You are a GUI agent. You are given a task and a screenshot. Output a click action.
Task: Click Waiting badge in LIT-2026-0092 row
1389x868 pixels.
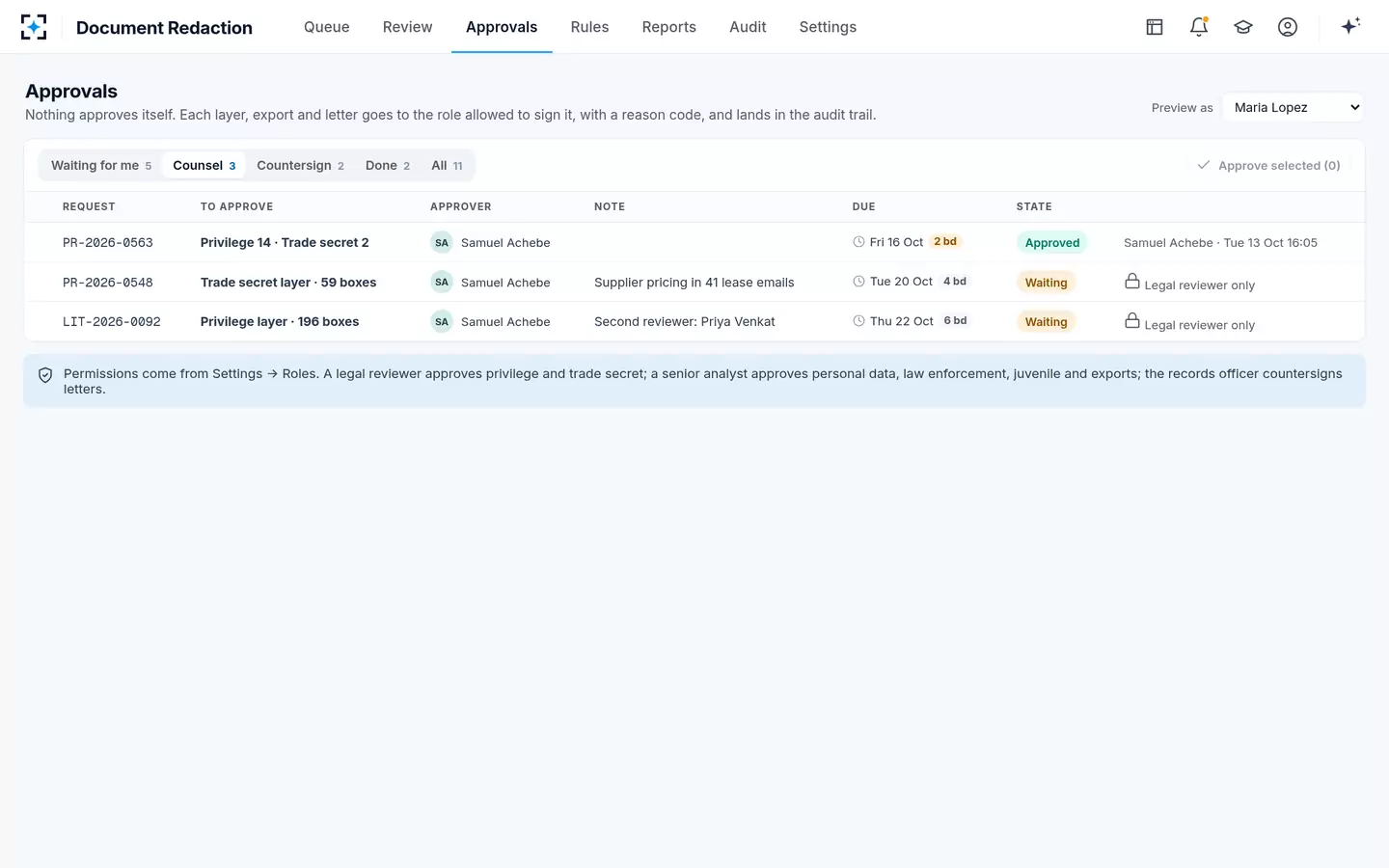pyautogui.click(x=1046, y=322)
